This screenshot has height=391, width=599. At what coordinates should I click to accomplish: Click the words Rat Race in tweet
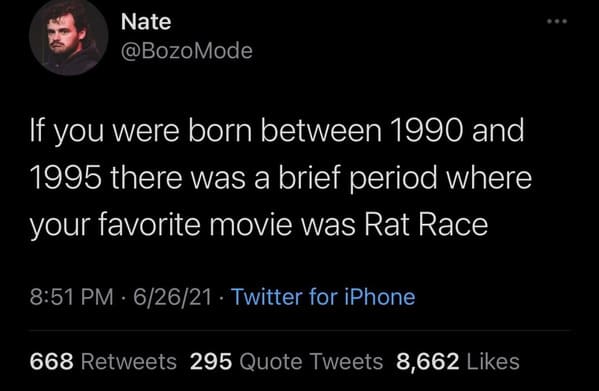click(426, 225)
